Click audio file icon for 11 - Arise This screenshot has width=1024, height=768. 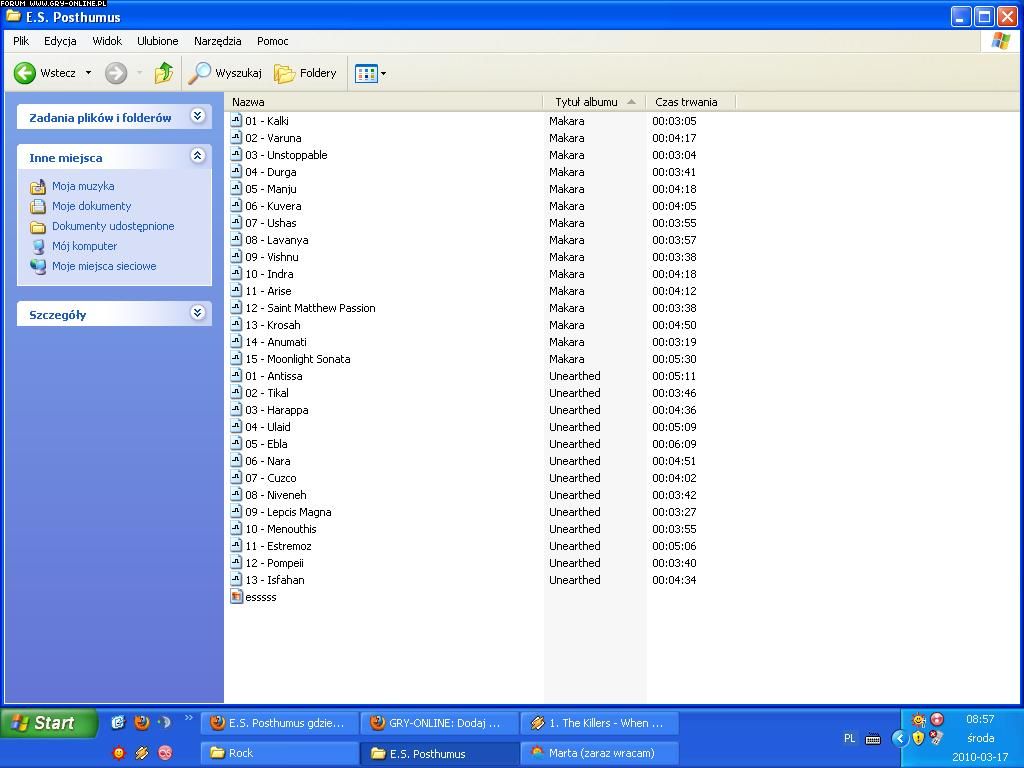pos(236,291)
